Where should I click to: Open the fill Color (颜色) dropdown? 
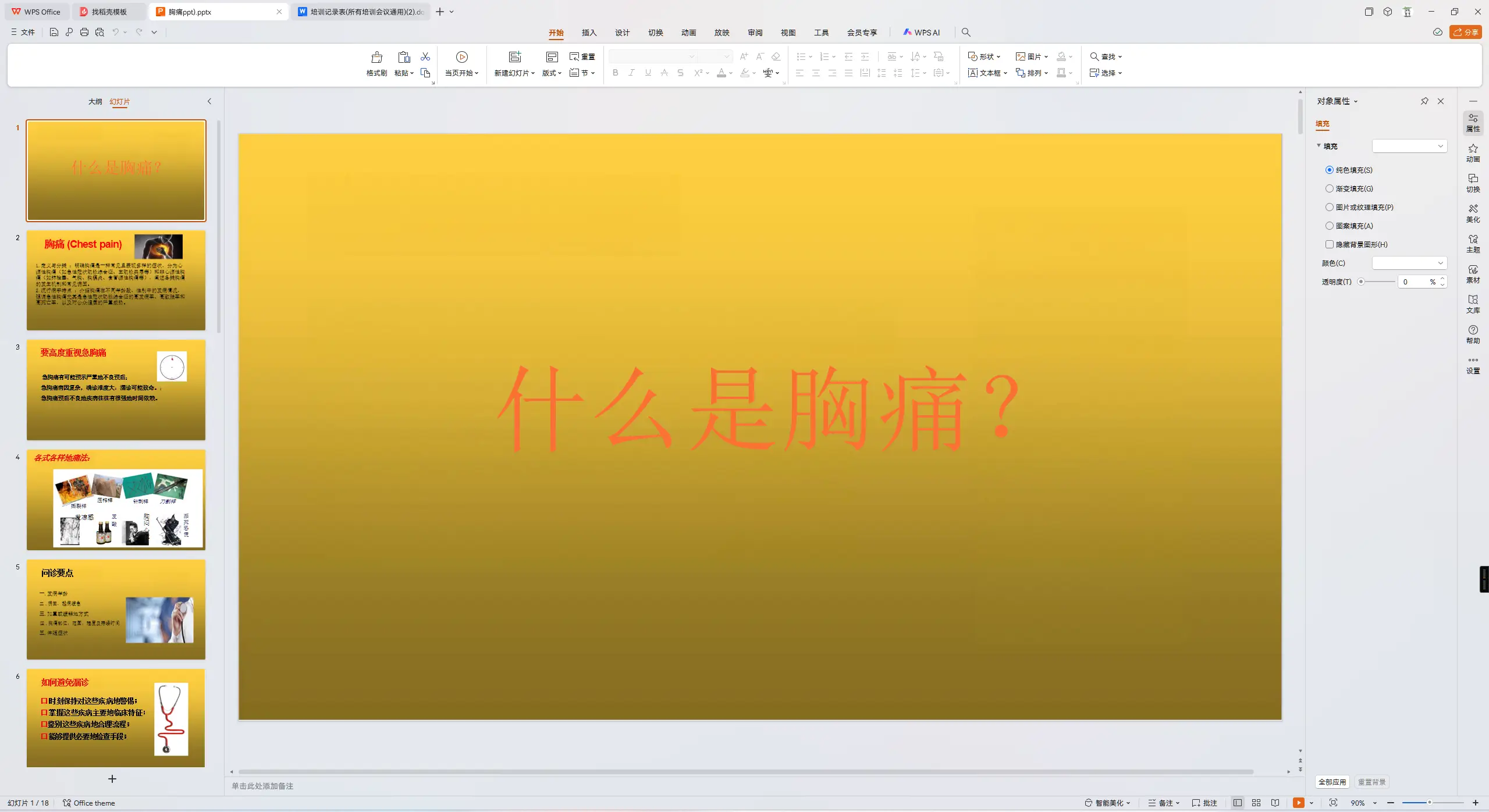click(1409, 263)
